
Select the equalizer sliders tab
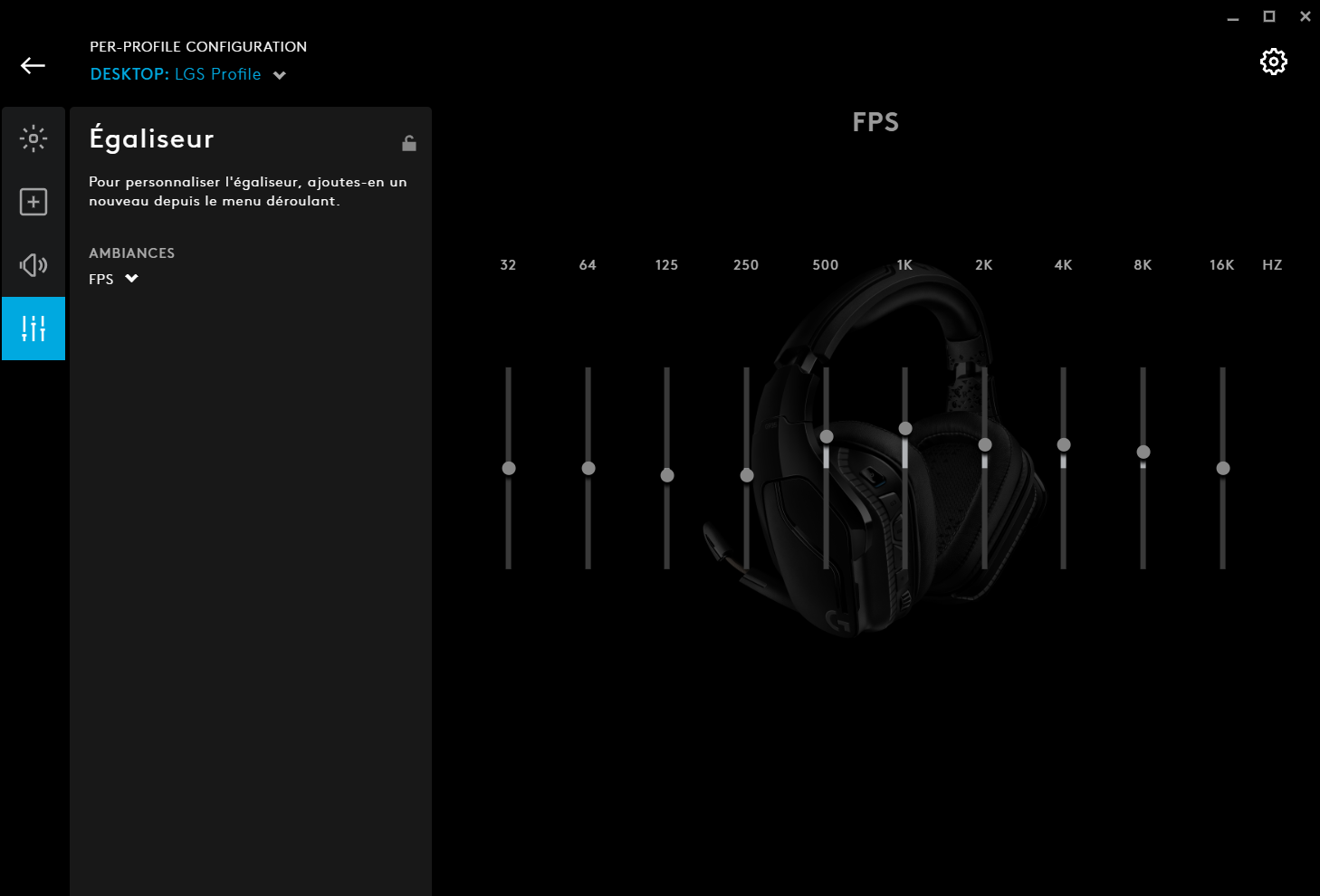(x=33, y=329)
